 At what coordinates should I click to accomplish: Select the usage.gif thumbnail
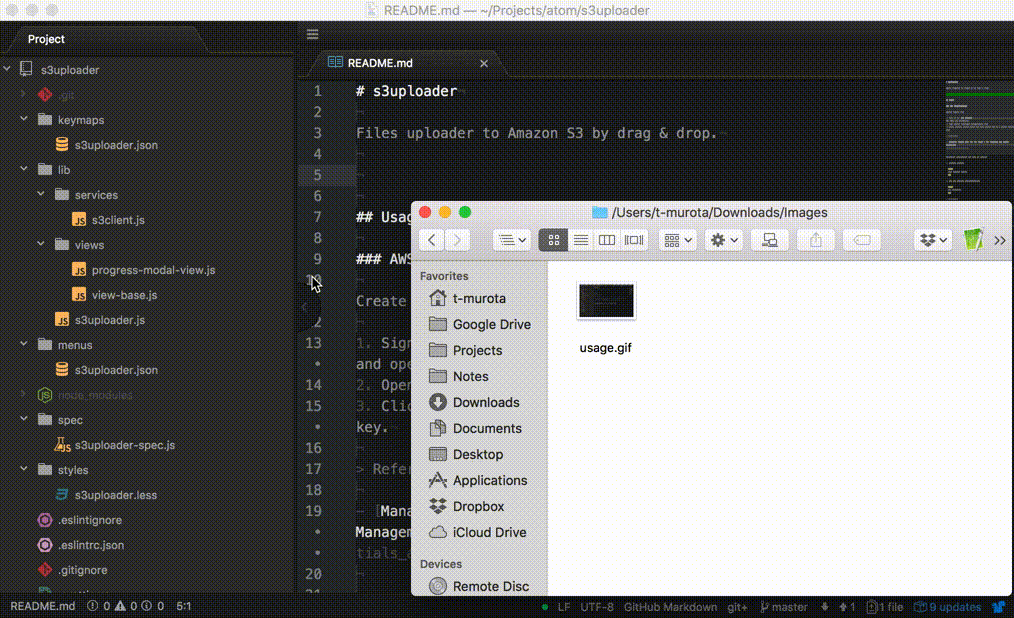(x=606, y=301)
